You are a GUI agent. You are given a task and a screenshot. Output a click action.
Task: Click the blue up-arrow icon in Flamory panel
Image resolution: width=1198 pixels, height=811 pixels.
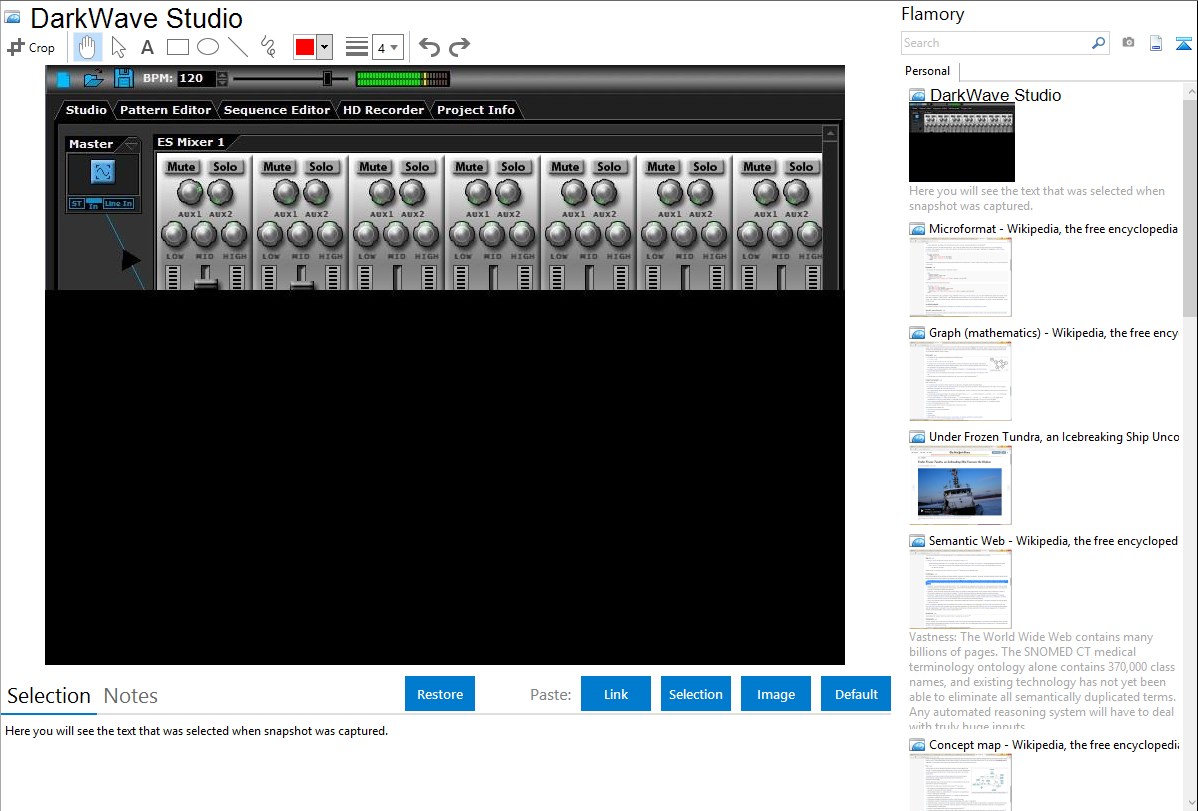pos(1183,43)
